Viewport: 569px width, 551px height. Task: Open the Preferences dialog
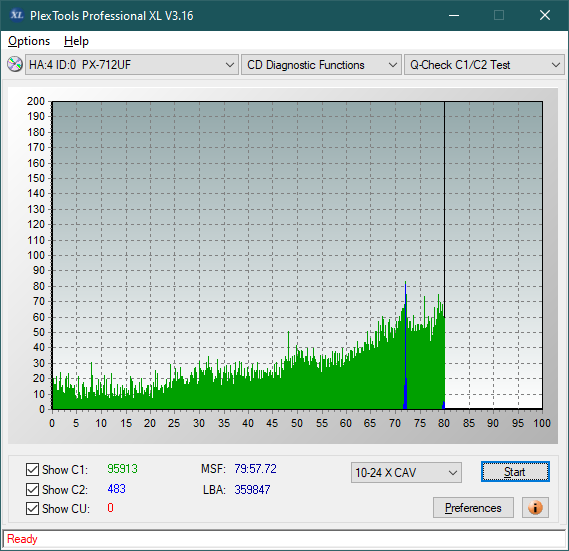click(x=473, y=507)
